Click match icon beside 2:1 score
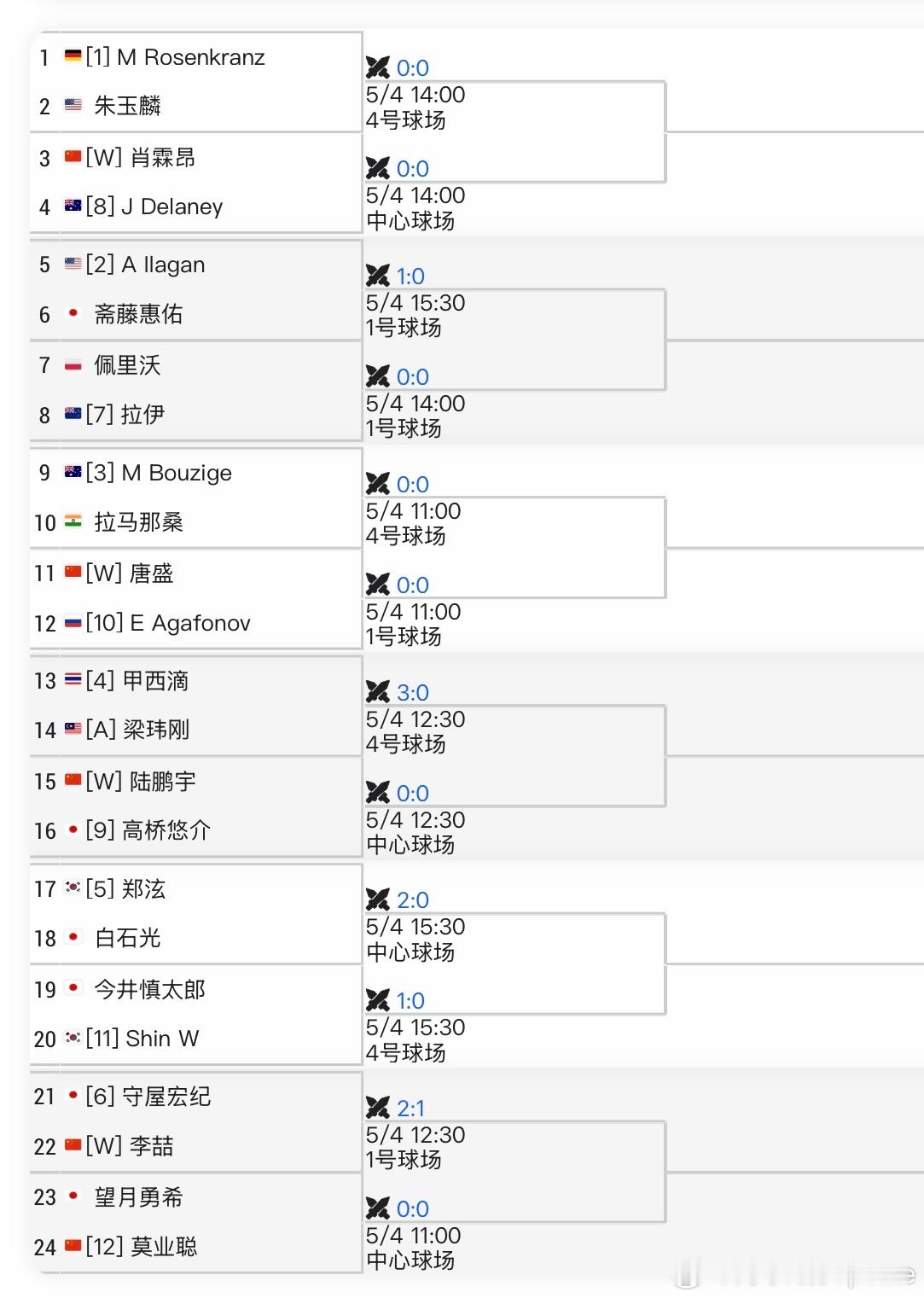 click(377, 1108)
